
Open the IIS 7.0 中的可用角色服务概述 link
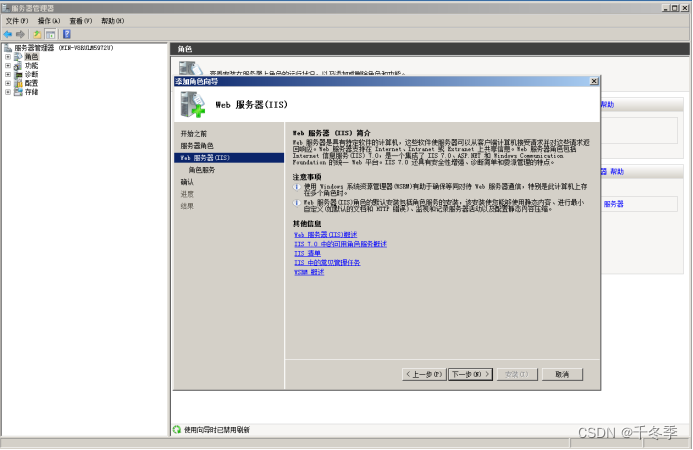coord(341,244)
